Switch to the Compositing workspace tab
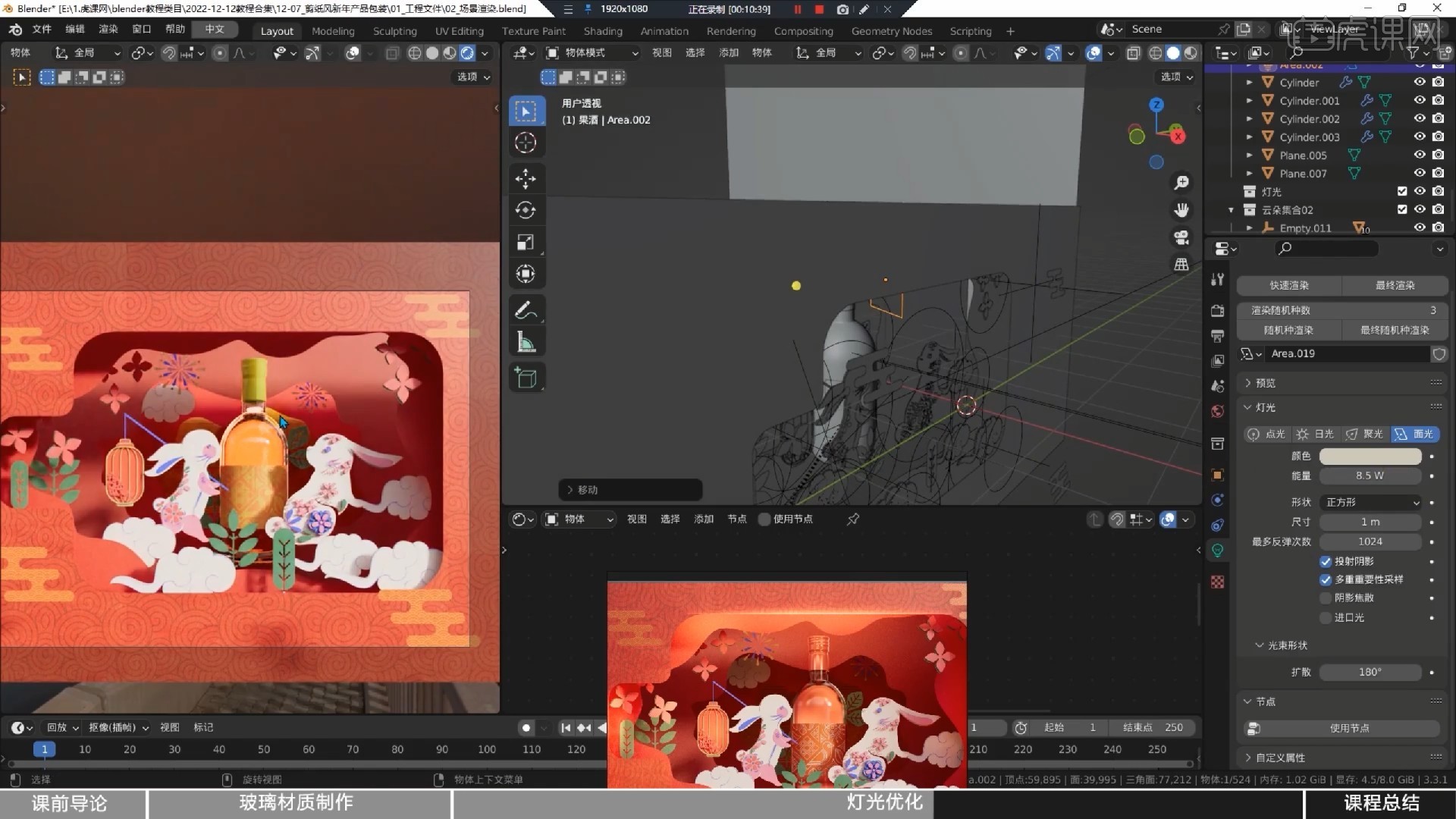 tap(803, 31)
